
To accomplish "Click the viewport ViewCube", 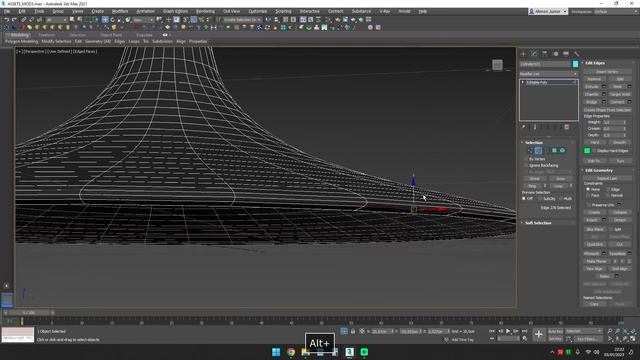I will click(497, 65).
